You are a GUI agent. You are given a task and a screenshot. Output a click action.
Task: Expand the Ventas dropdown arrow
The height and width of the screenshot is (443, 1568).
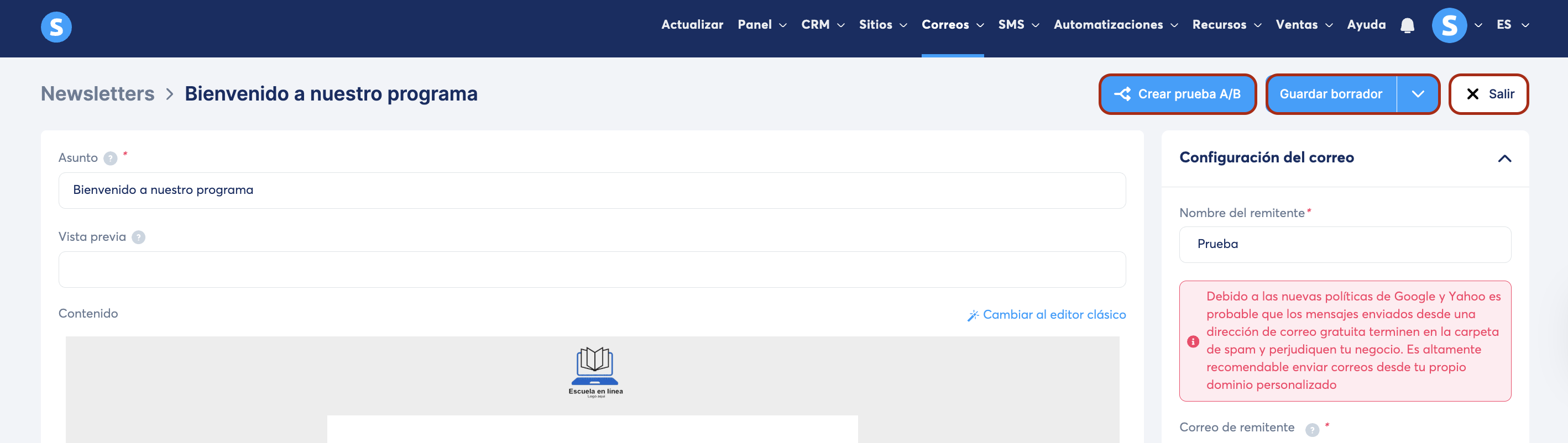click(1328, 25)
